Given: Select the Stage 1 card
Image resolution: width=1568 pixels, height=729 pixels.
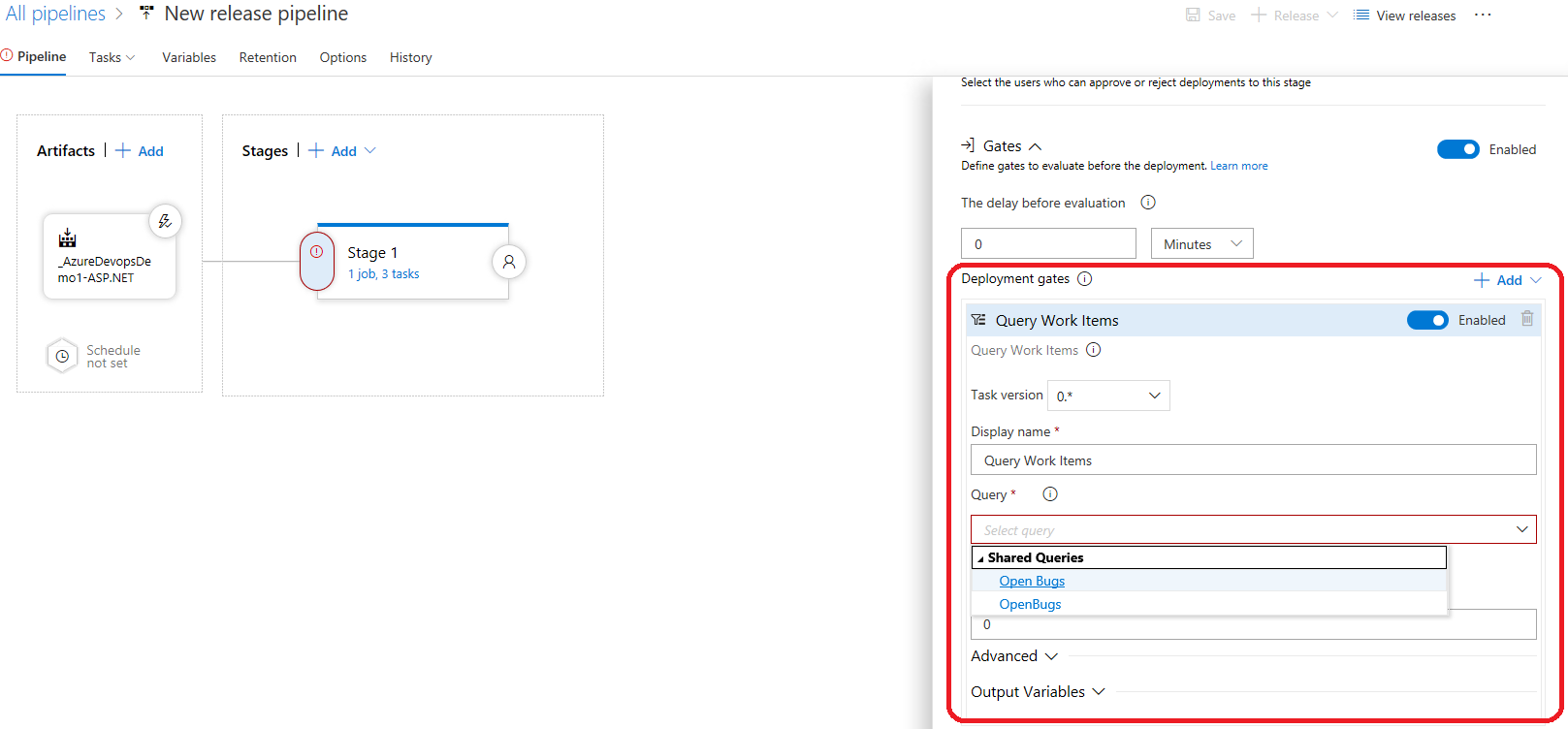Looking at the screenshot, I should (413, 262).
